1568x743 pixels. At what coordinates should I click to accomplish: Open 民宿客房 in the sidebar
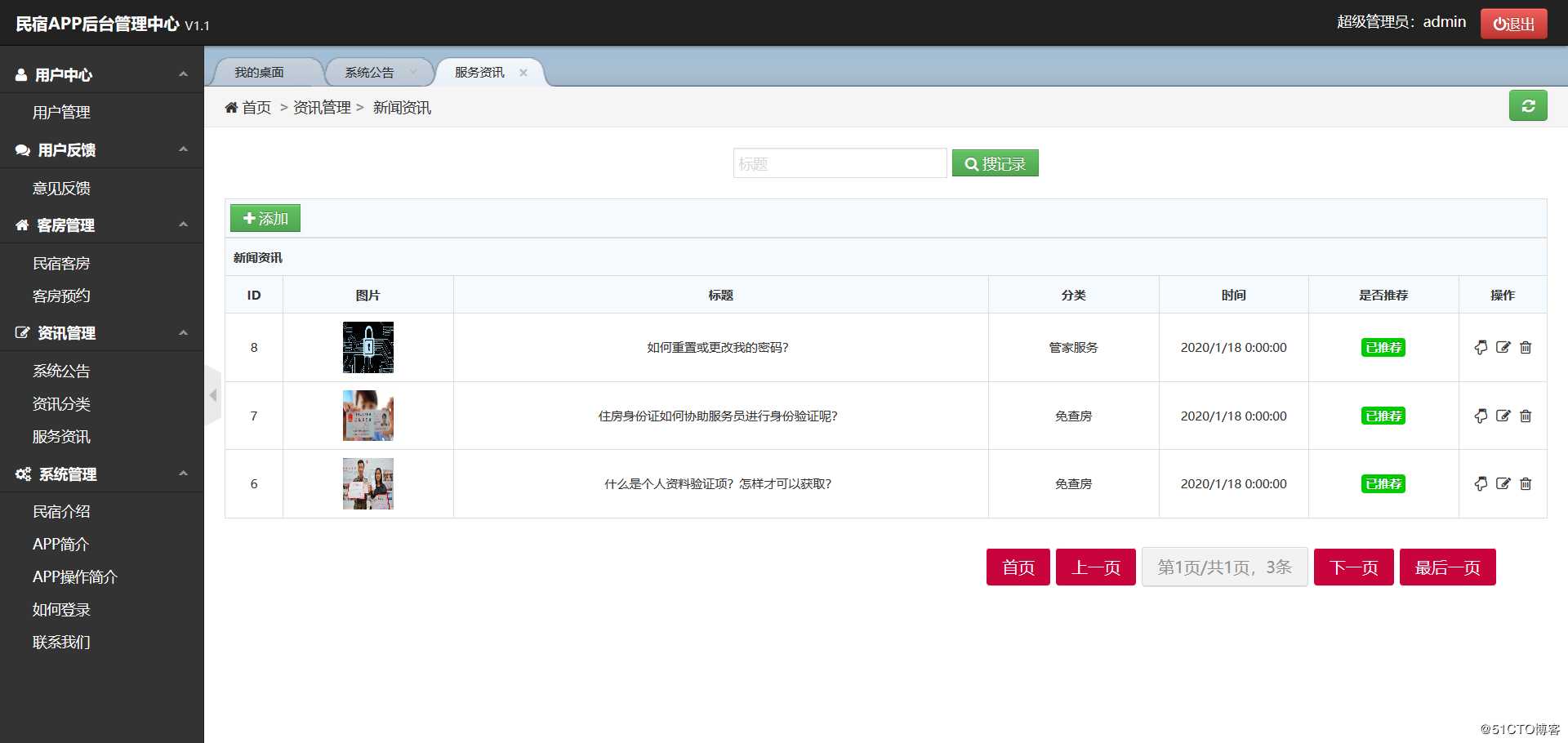(61, 264)
